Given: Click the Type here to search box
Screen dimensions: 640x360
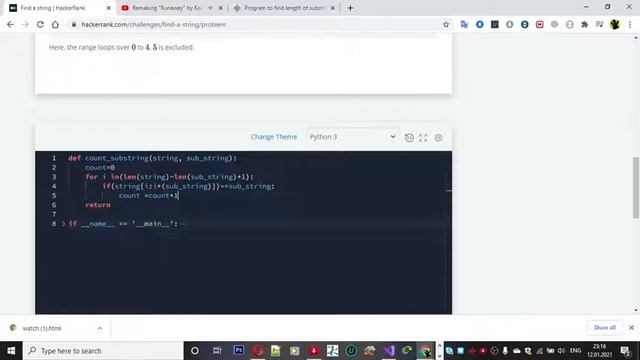Looking at the screenshot, I should point(104,351).
